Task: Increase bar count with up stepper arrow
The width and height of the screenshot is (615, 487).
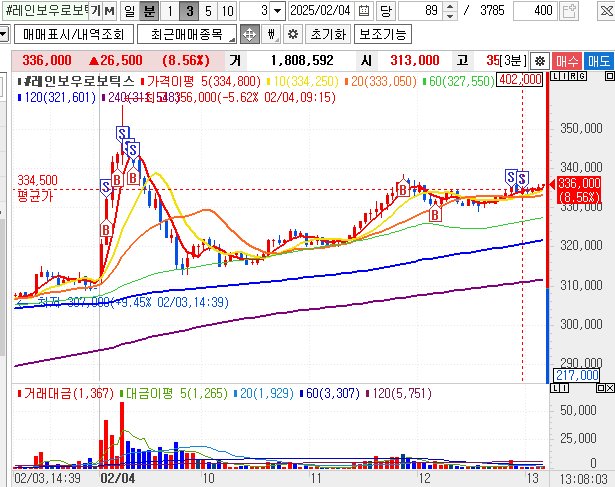Action: (450, 7)
